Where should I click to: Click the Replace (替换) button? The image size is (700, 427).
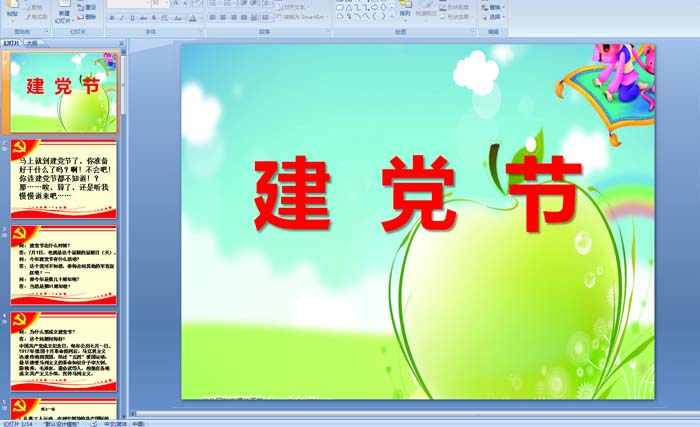click(493, 7)
